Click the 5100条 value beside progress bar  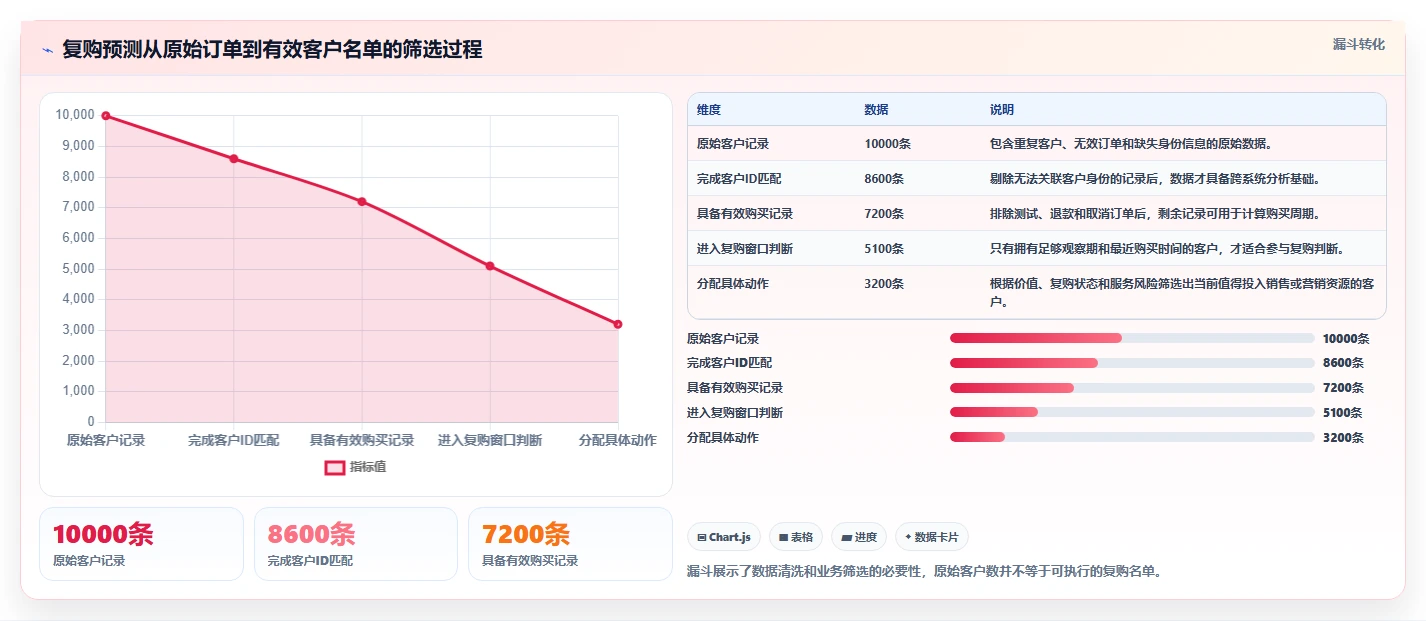pos(1343,413)
